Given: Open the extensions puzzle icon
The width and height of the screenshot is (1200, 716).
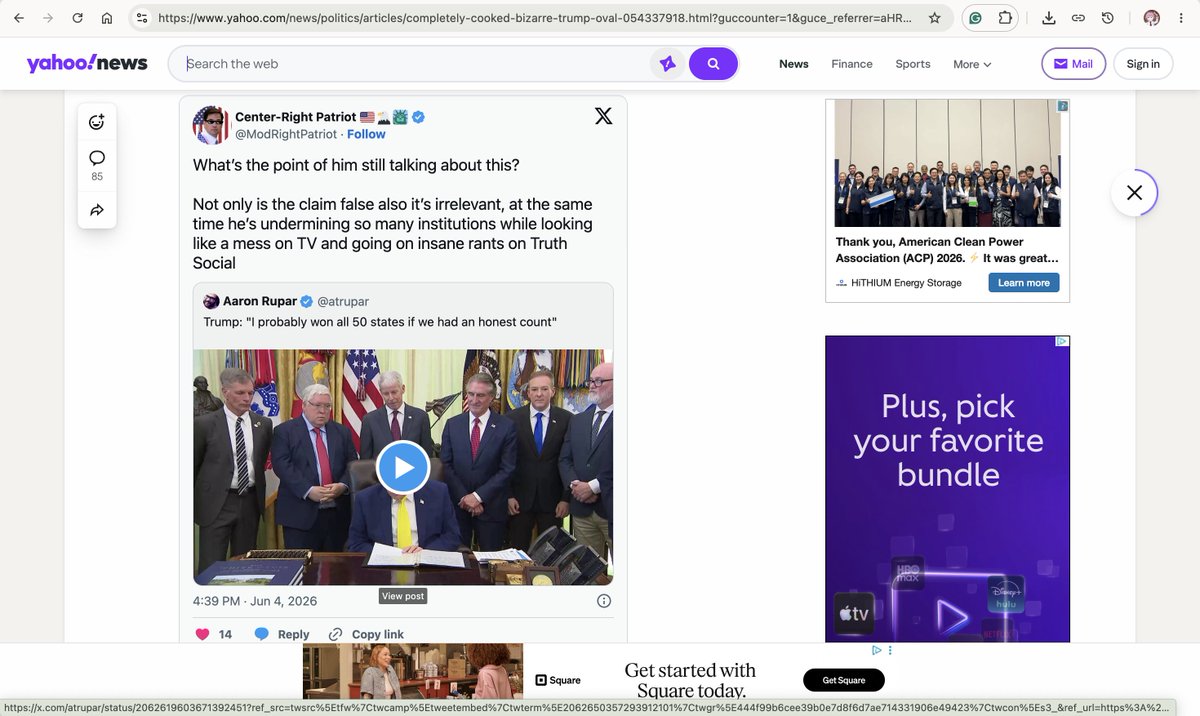Looking at the screenshot, I should coord(1005,18).
